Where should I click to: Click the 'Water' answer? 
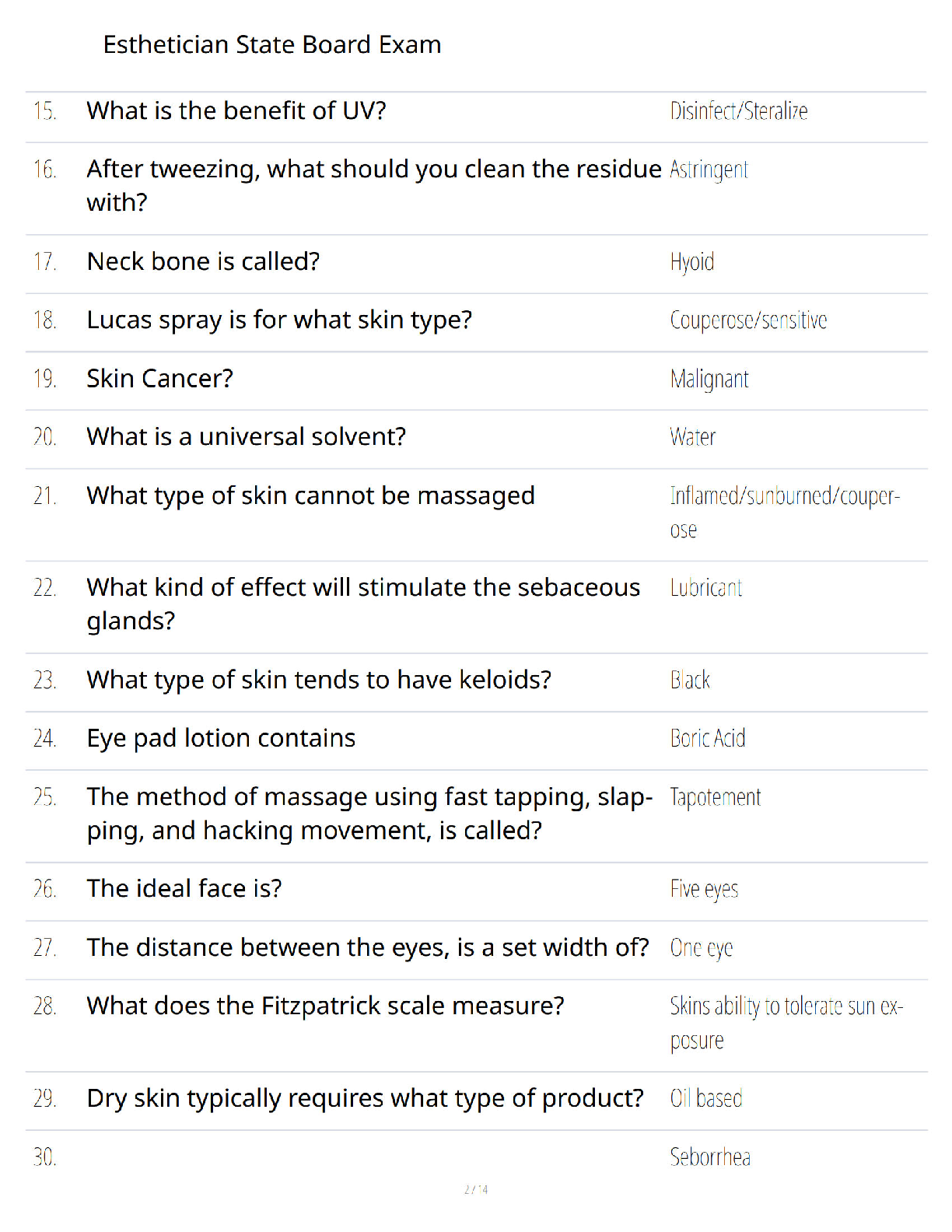[x=693, y=437]
